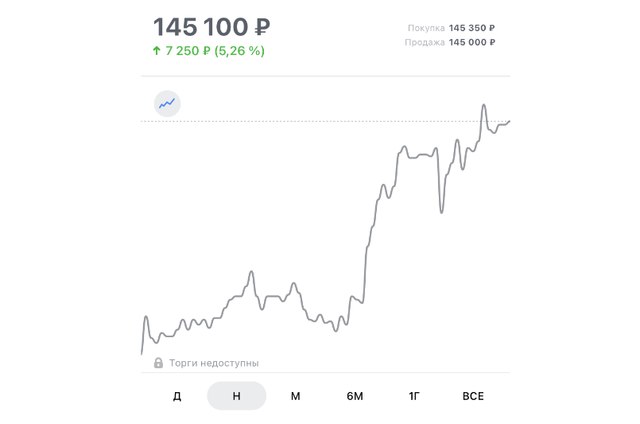
Task: Click the sell price 145 000 ₽
Action: pos(472,42)
